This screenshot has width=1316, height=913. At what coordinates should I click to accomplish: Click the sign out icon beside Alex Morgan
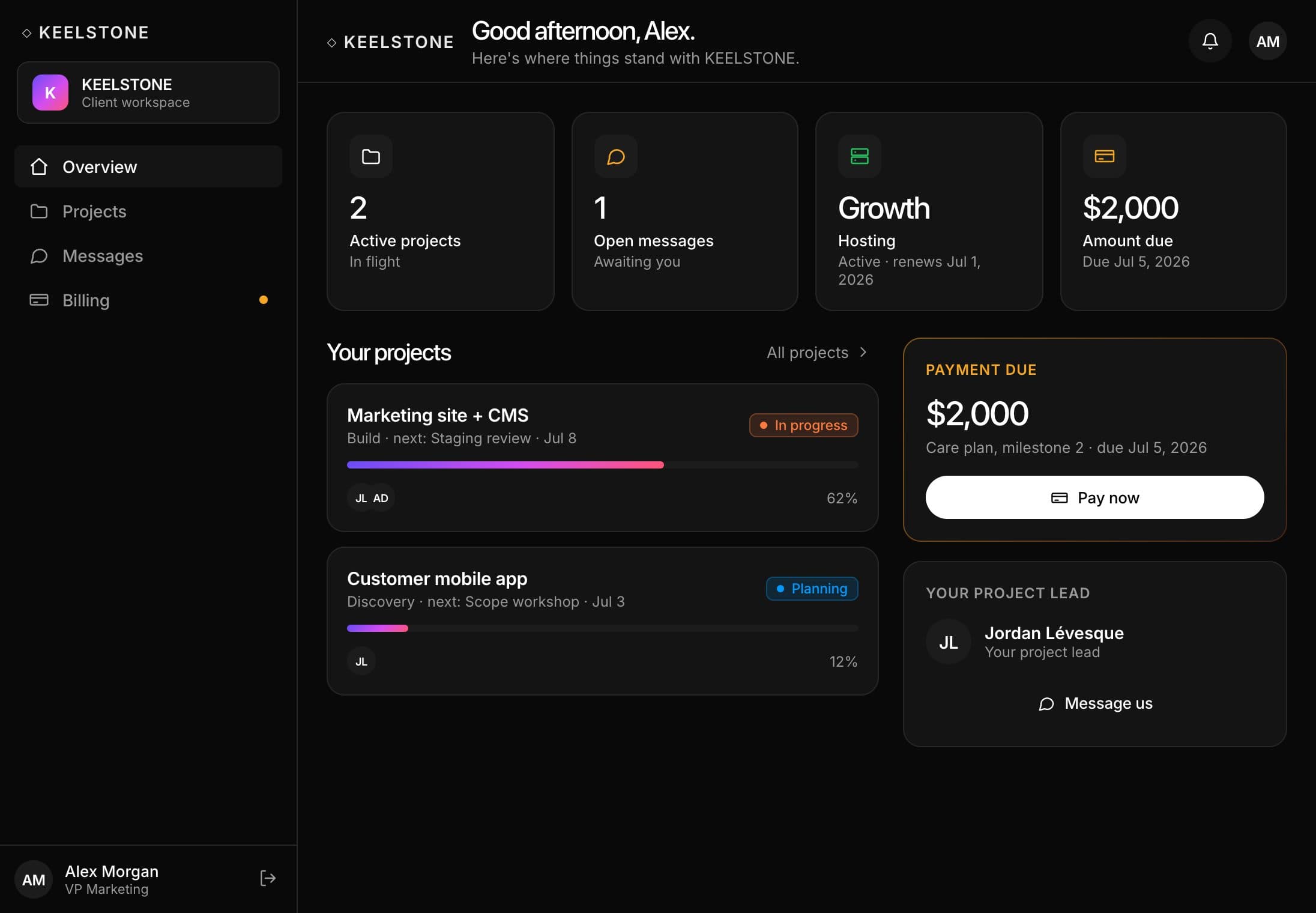268,878
